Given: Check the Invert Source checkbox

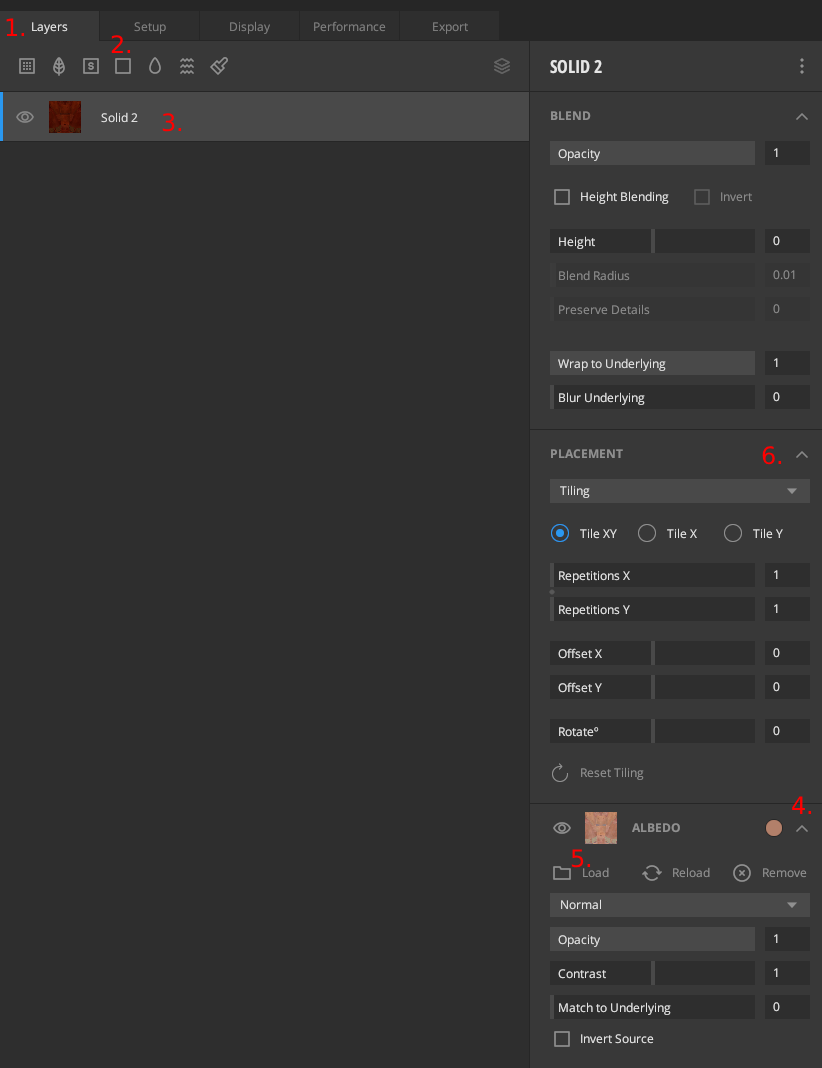Looking at the screenshot, I should click(x=562, y=1039).
